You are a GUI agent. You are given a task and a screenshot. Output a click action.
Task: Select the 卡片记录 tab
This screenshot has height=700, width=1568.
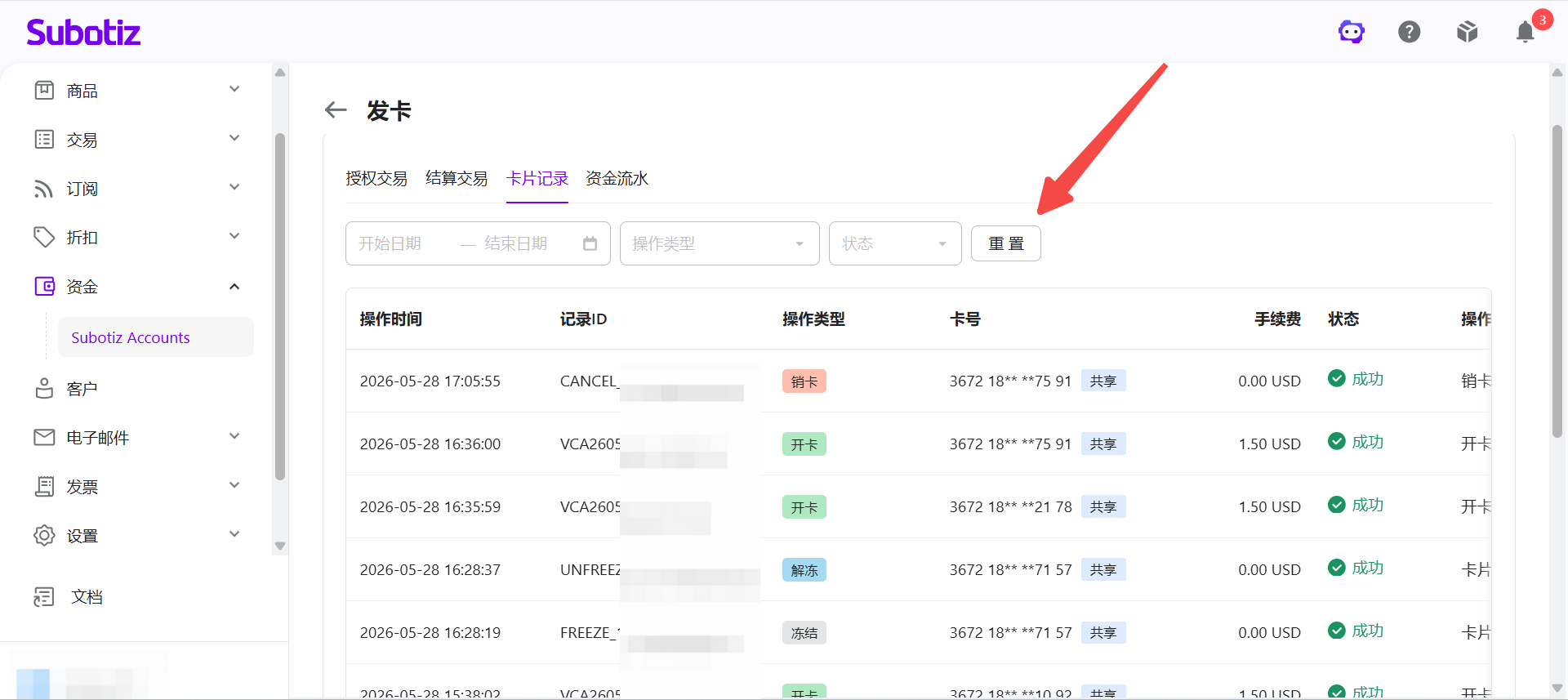coord(537,178)
